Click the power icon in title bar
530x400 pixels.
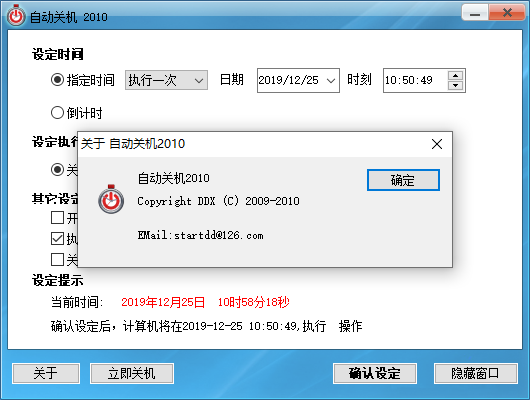(x=16, y=16)
